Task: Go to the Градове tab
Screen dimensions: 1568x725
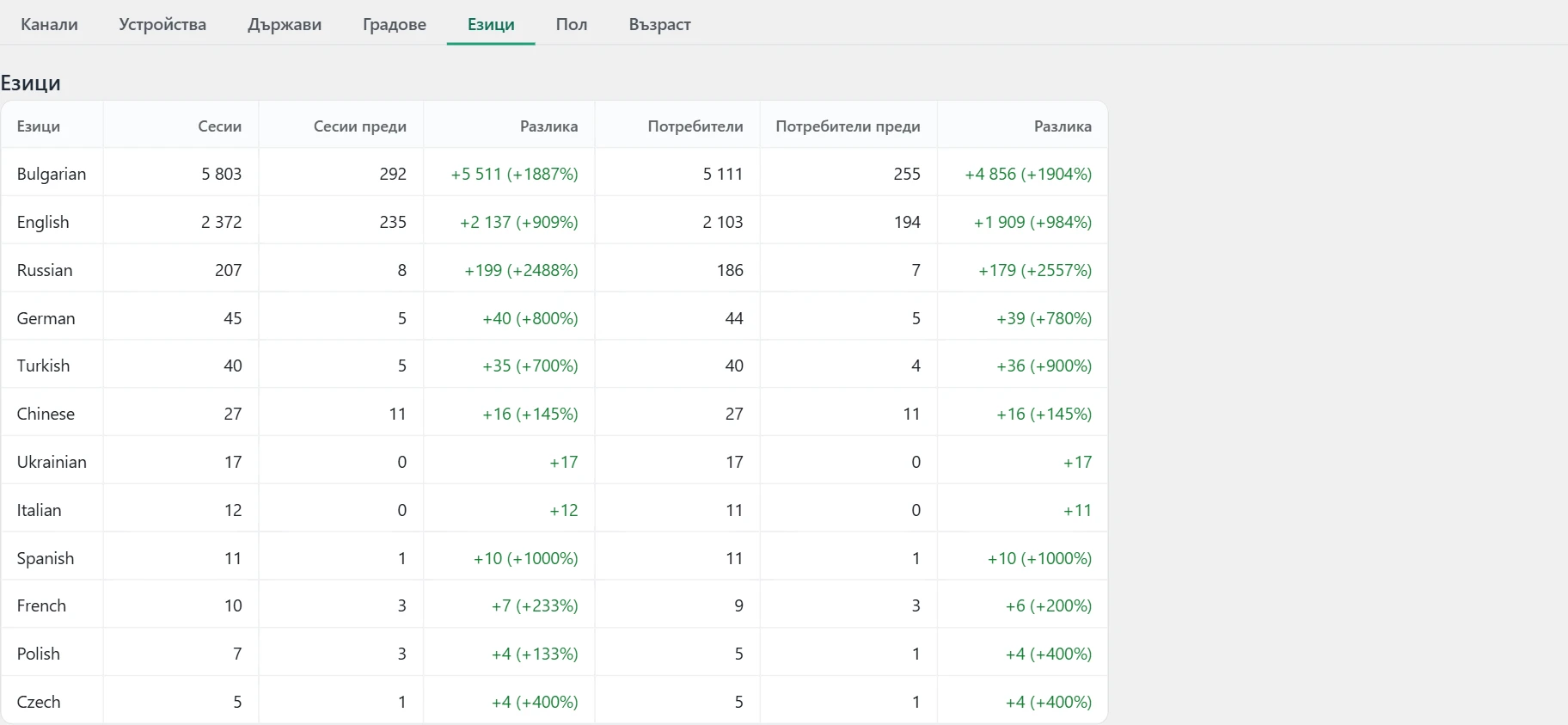Action: click(395, 24)
